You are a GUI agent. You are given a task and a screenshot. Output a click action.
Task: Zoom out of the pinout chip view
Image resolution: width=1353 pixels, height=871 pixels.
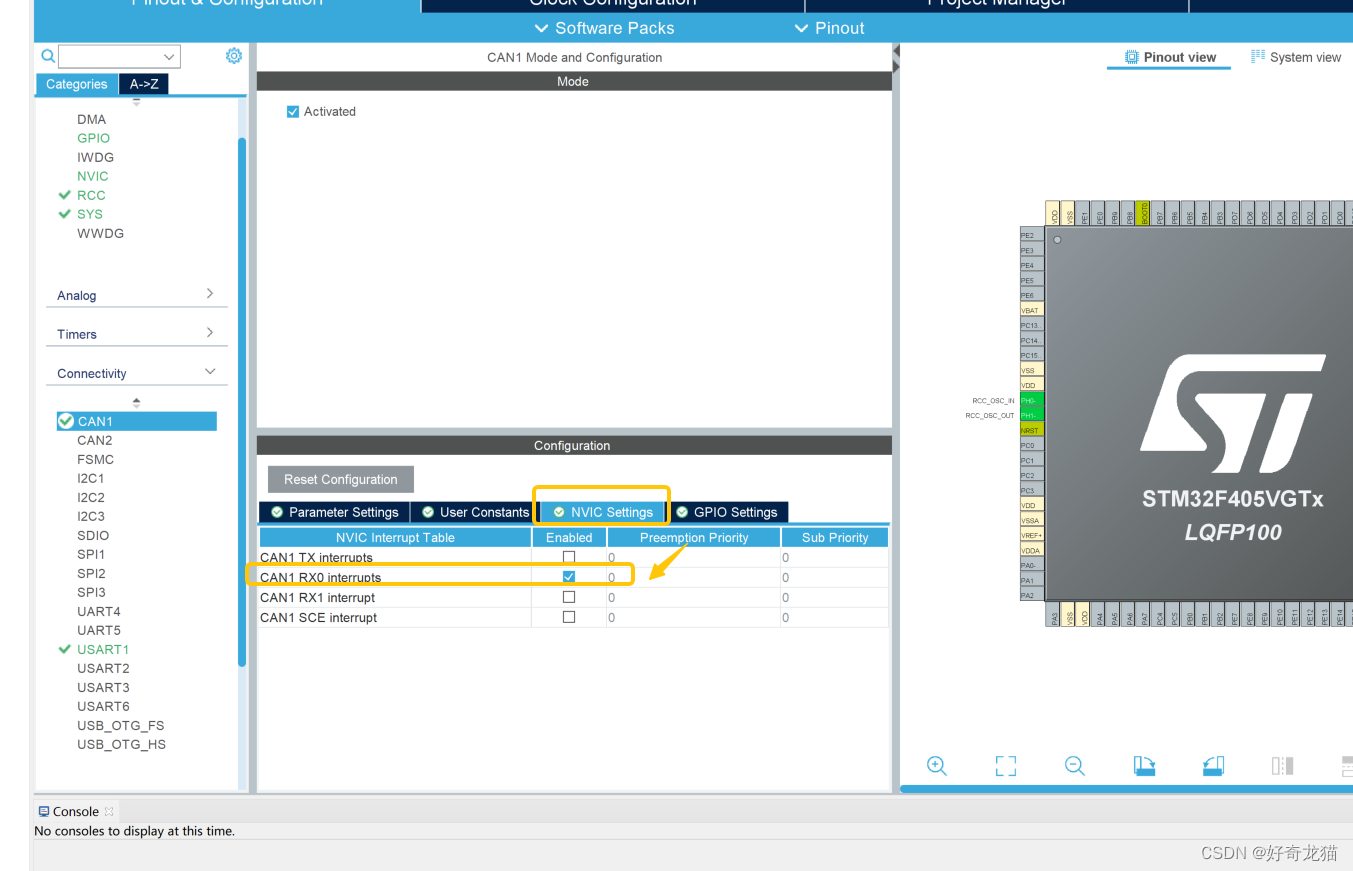(1075, 766)
